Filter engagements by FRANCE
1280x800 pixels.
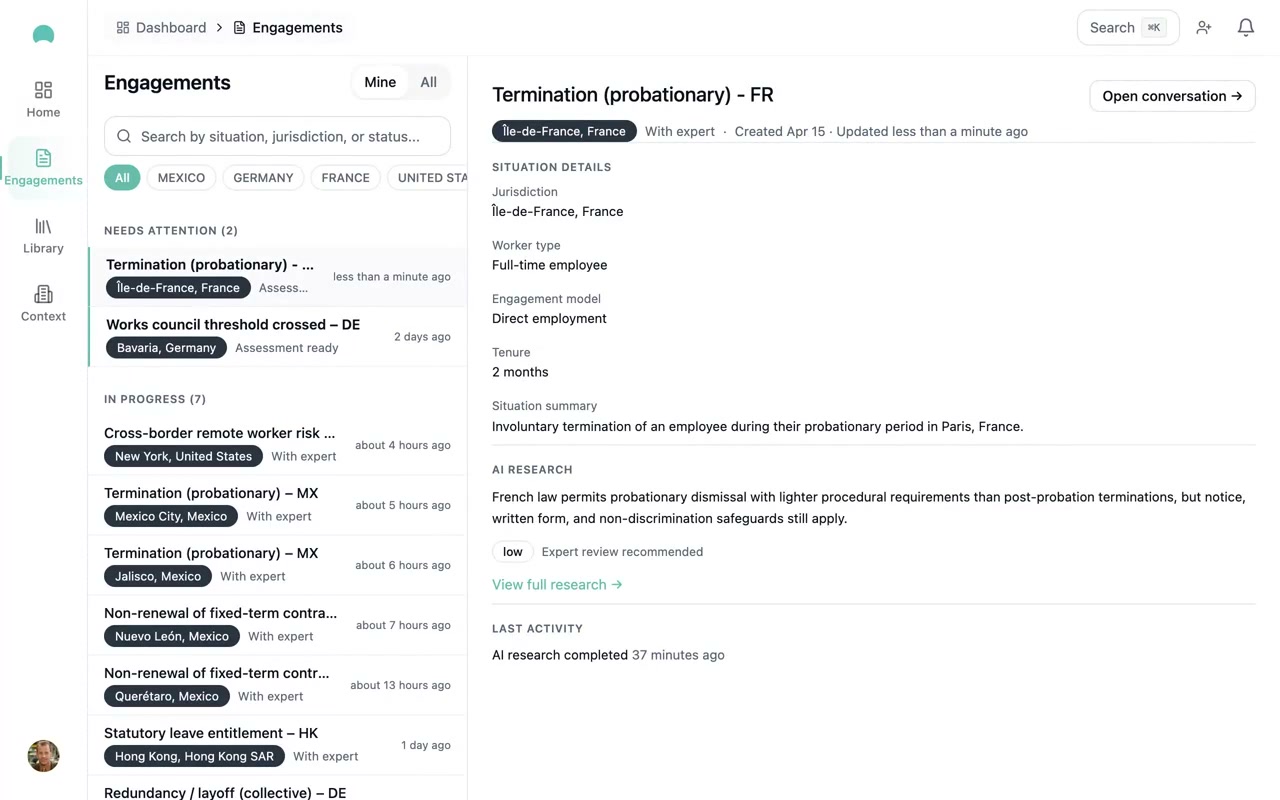click(x=345, y=178)
